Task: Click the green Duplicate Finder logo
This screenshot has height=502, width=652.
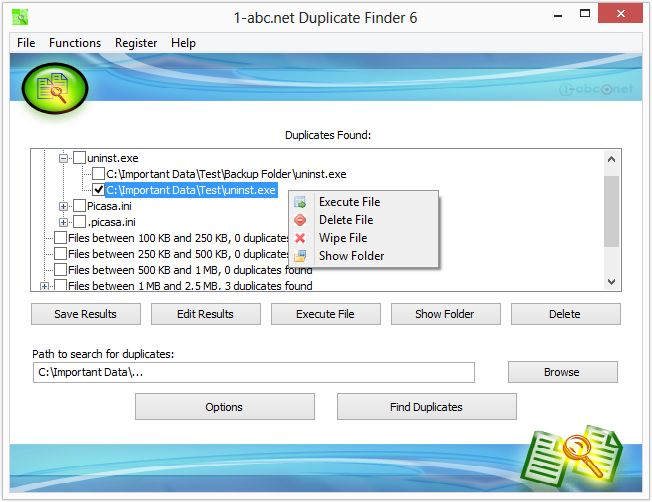Action: [x=55, y=88]
